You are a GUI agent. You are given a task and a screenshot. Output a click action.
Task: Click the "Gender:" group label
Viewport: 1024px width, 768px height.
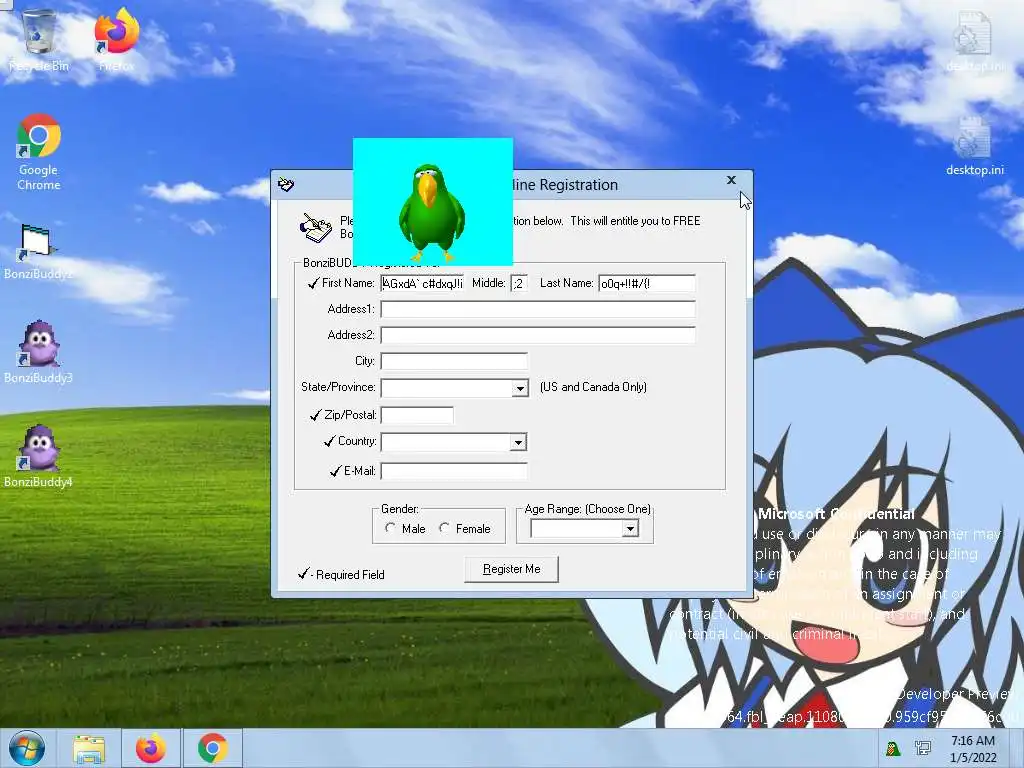click(x=400, y=509)
